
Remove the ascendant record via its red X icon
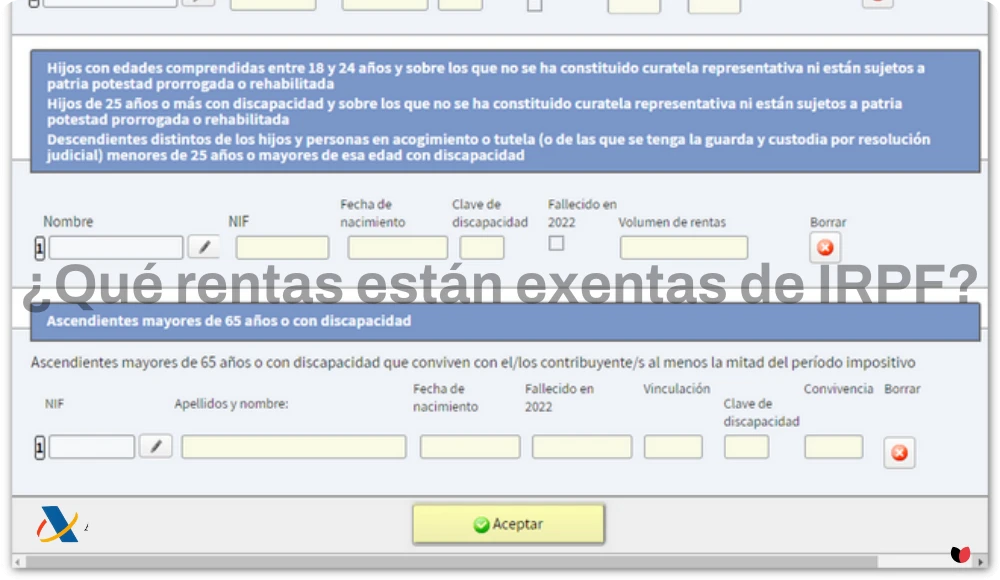pyautogui.click(x=898, y=452)
